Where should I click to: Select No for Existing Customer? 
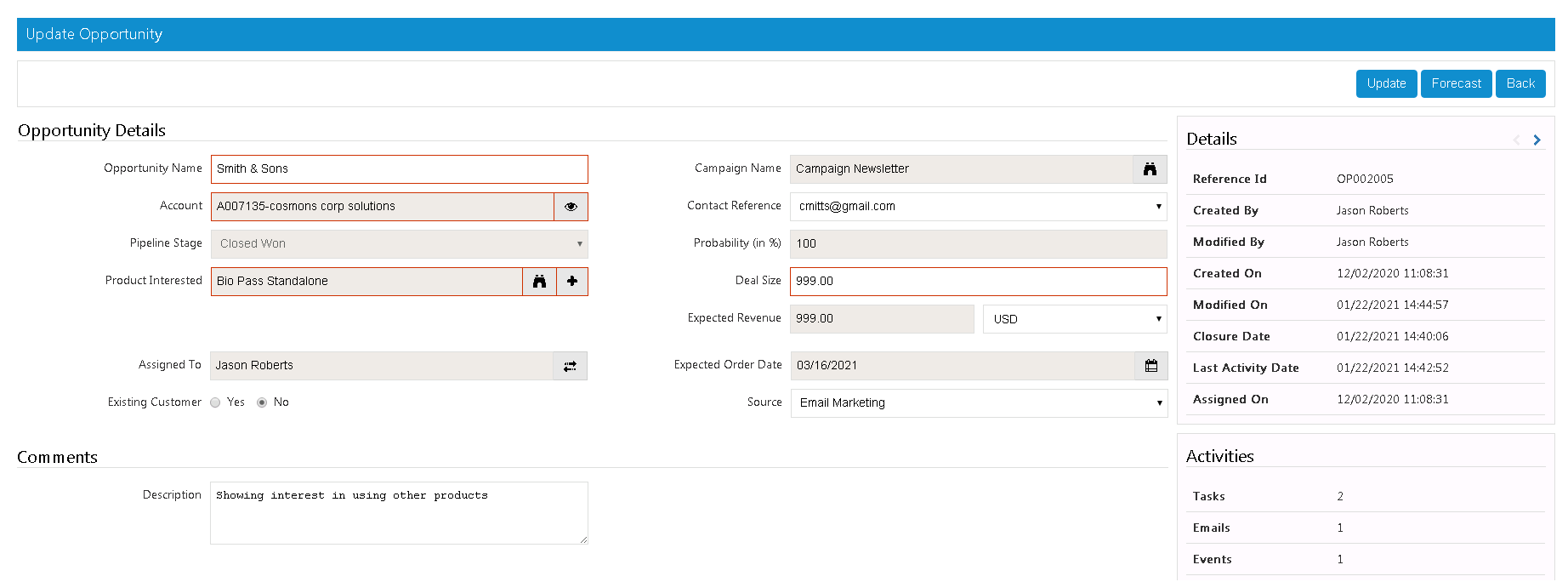pyautogui.click(x=262, y=402)
